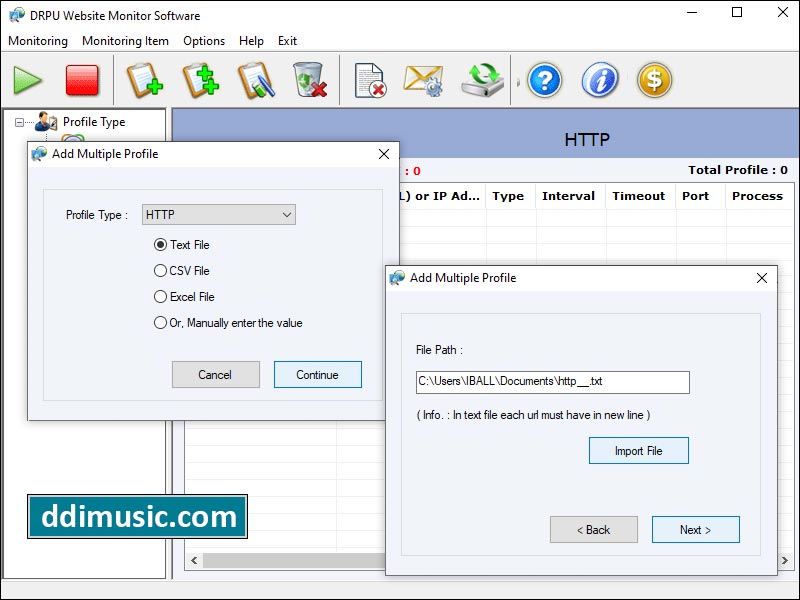Image resolution: width=800 pixels, height=600 pixels.
Task: Click the file path input field
Action: (551, 382)
